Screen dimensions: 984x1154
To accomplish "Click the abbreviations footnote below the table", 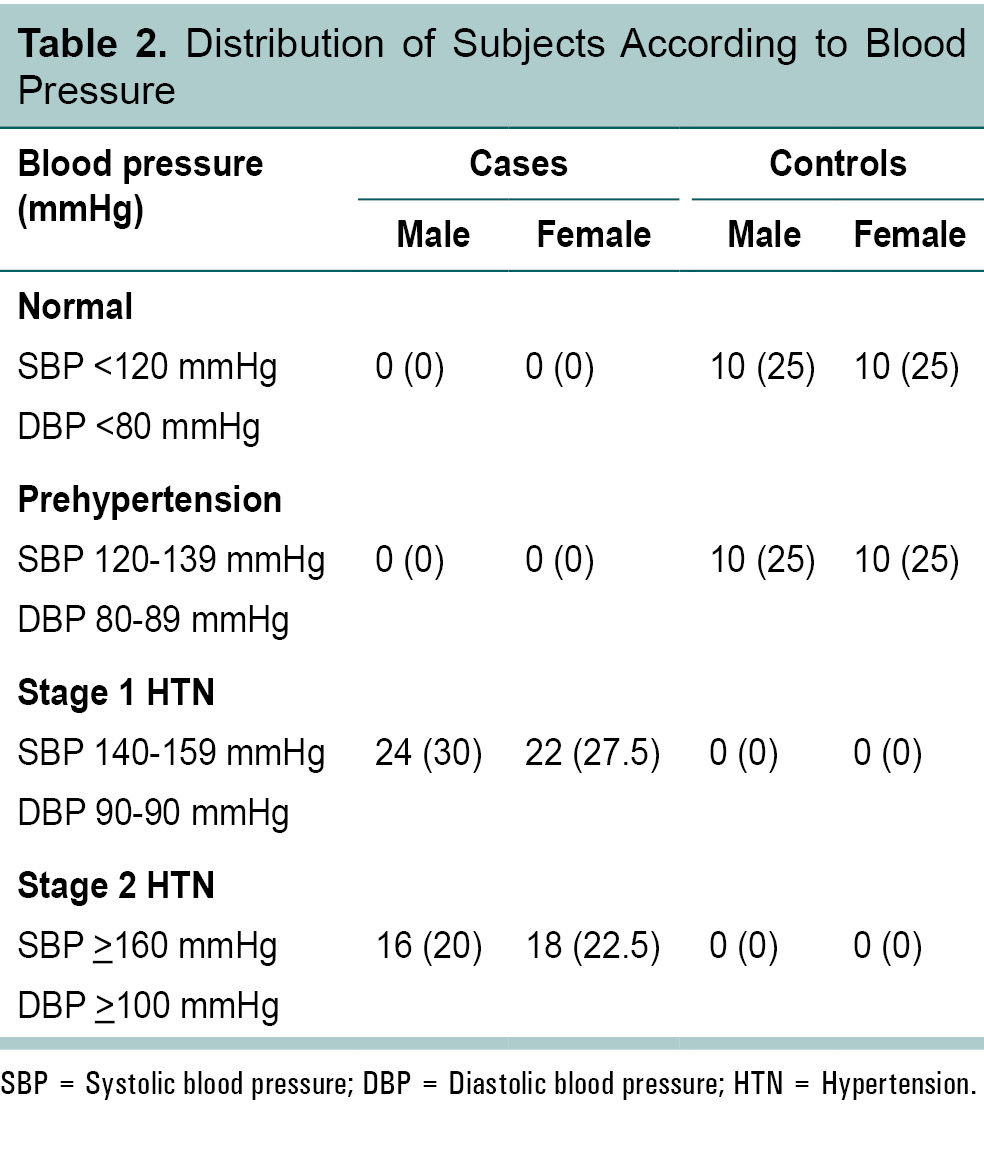I will tap(488, 1084).
